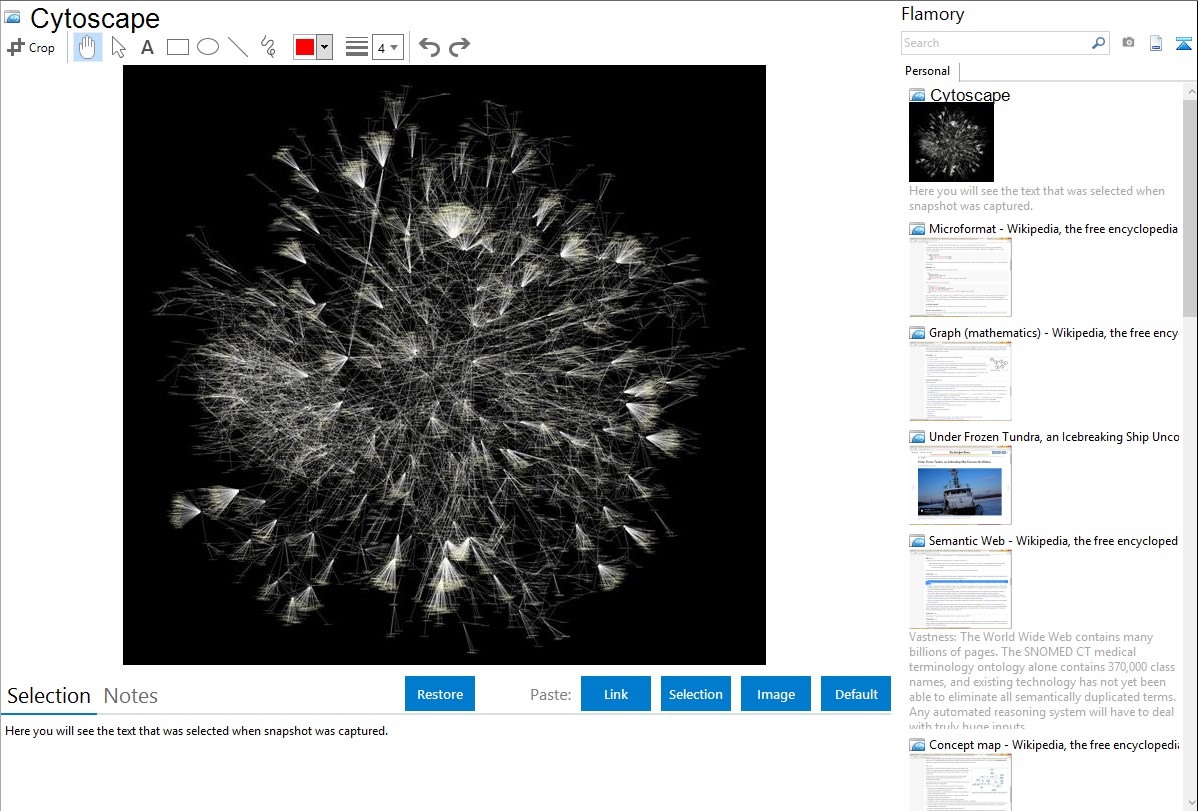Image resolution: width=1198 pixels, height=811 pixels.
Task: Open the color picker dropdown arrow
Action: (x=324, y=47)
